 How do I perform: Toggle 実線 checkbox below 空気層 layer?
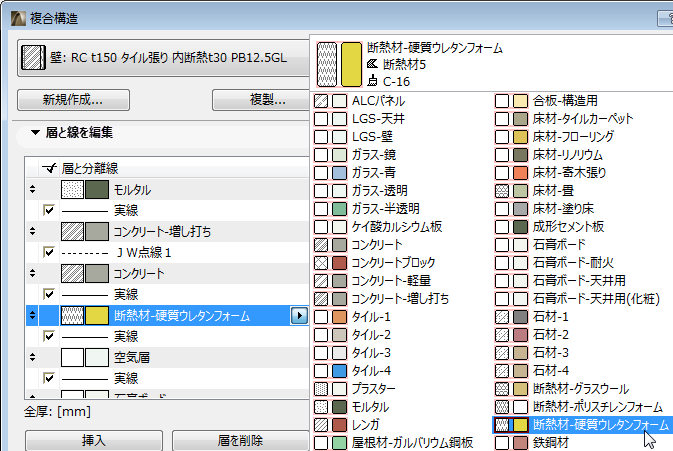(x=49, y=378)
